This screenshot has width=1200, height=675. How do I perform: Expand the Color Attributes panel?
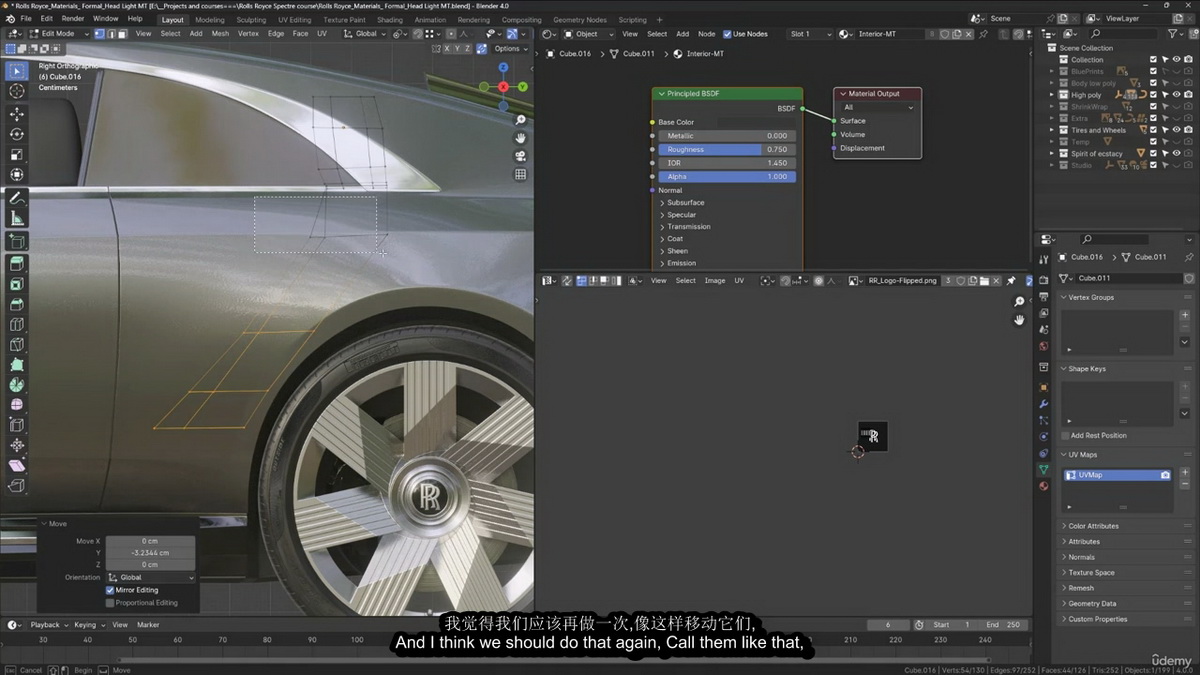coord(1092,526)
